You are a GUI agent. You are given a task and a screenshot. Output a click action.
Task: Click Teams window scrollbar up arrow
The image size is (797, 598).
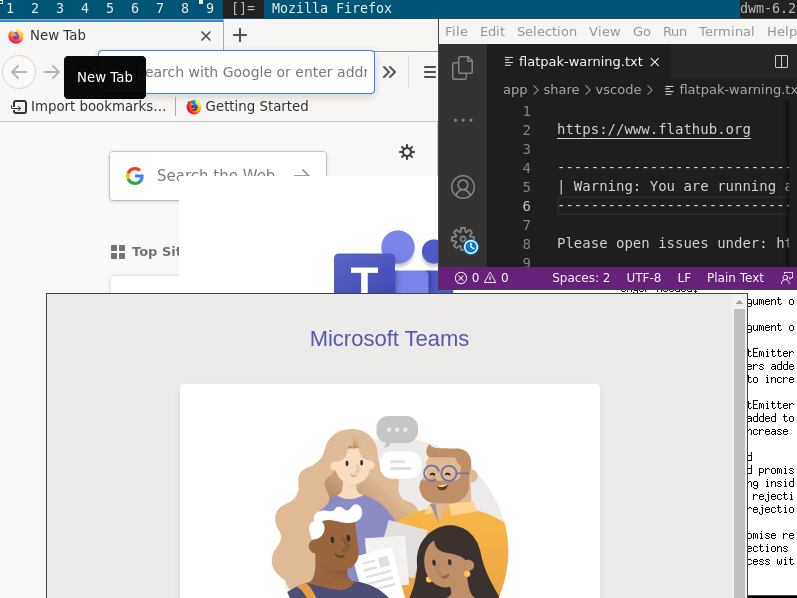[x=739, y=303]
